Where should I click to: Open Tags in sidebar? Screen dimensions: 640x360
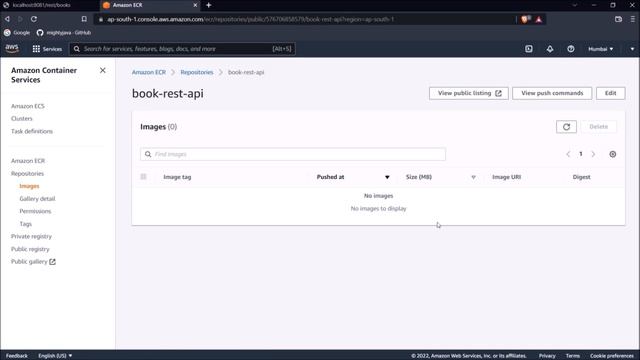pos(25,224)
